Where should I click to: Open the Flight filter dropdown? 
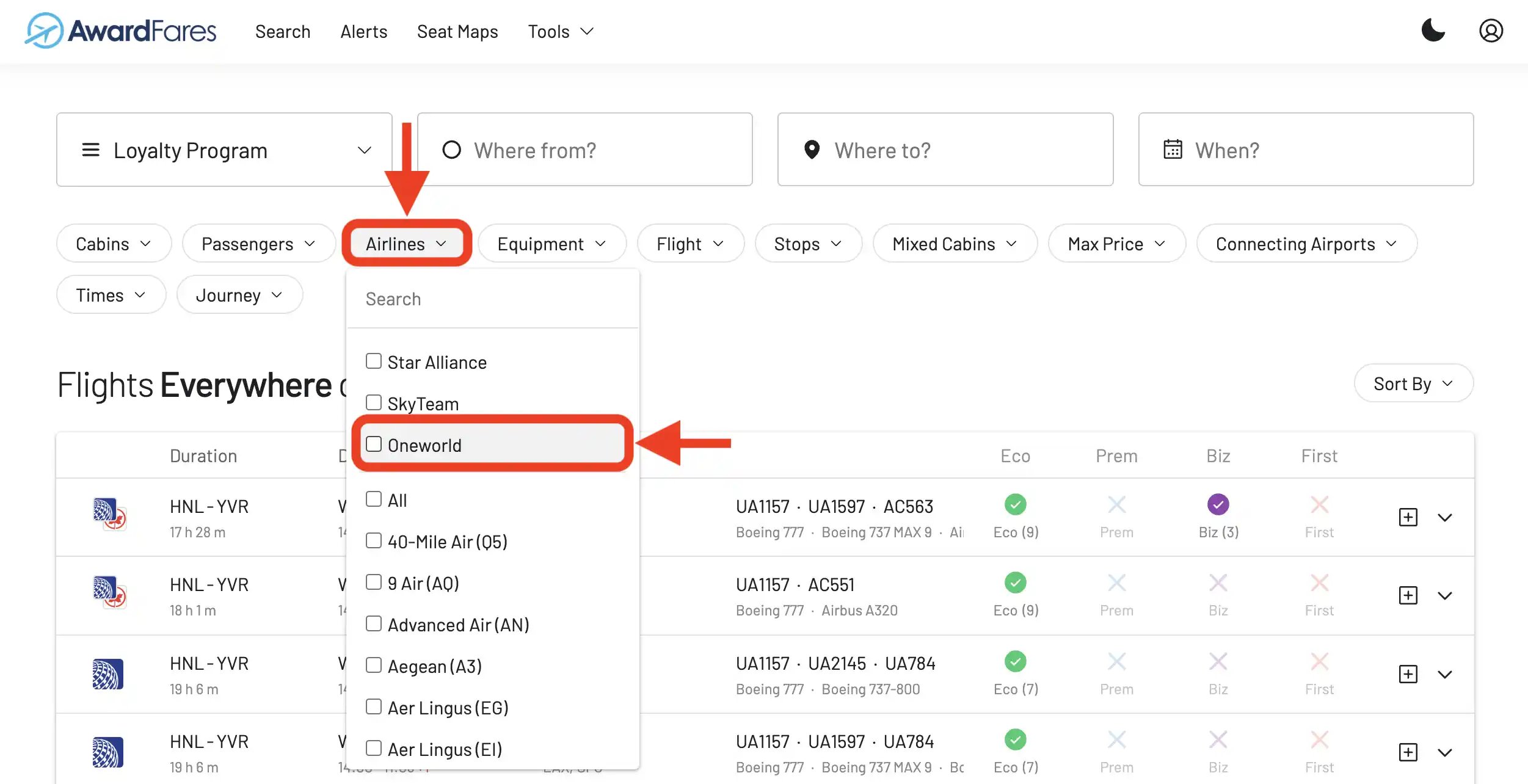(x=690, y=244)
